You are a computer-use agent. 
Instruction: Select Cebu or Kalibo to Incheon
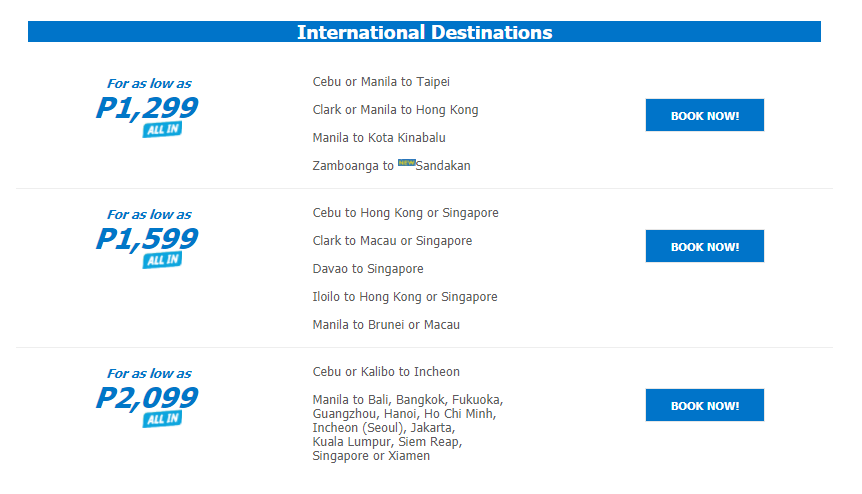click(386, 372)
